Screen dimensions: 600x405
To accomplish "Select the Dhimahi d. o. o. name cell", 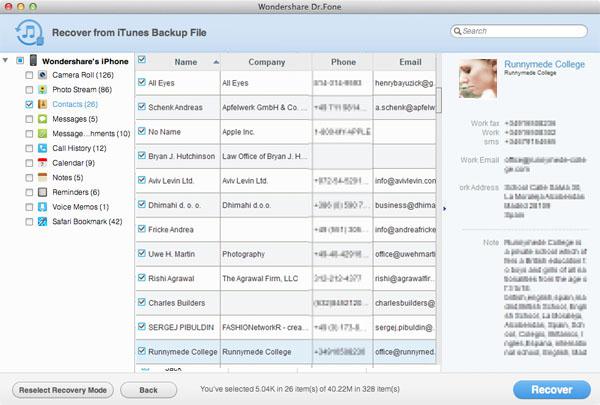I will coord(178,205).
